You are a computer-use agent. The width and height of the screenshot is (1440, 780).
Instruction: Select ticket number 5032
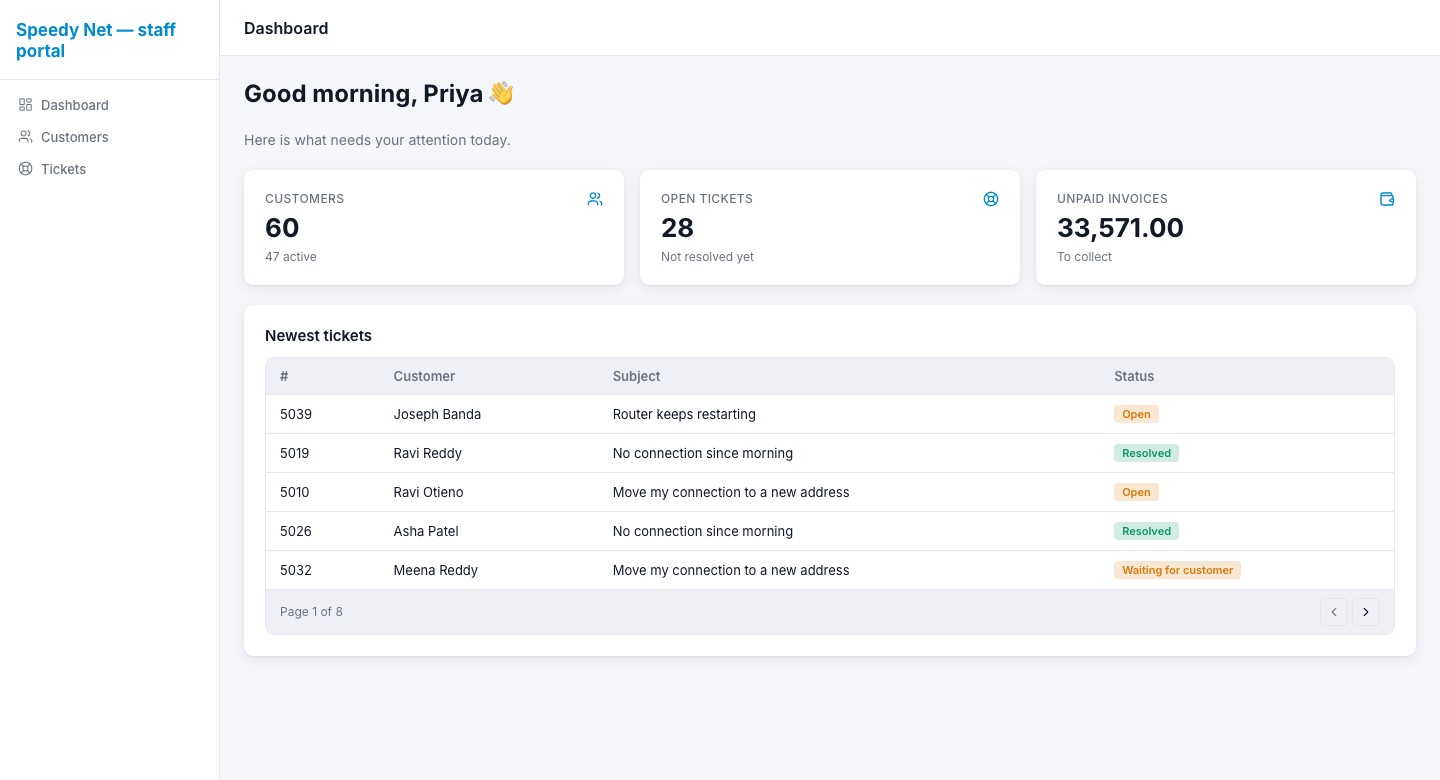click(296, 570)
